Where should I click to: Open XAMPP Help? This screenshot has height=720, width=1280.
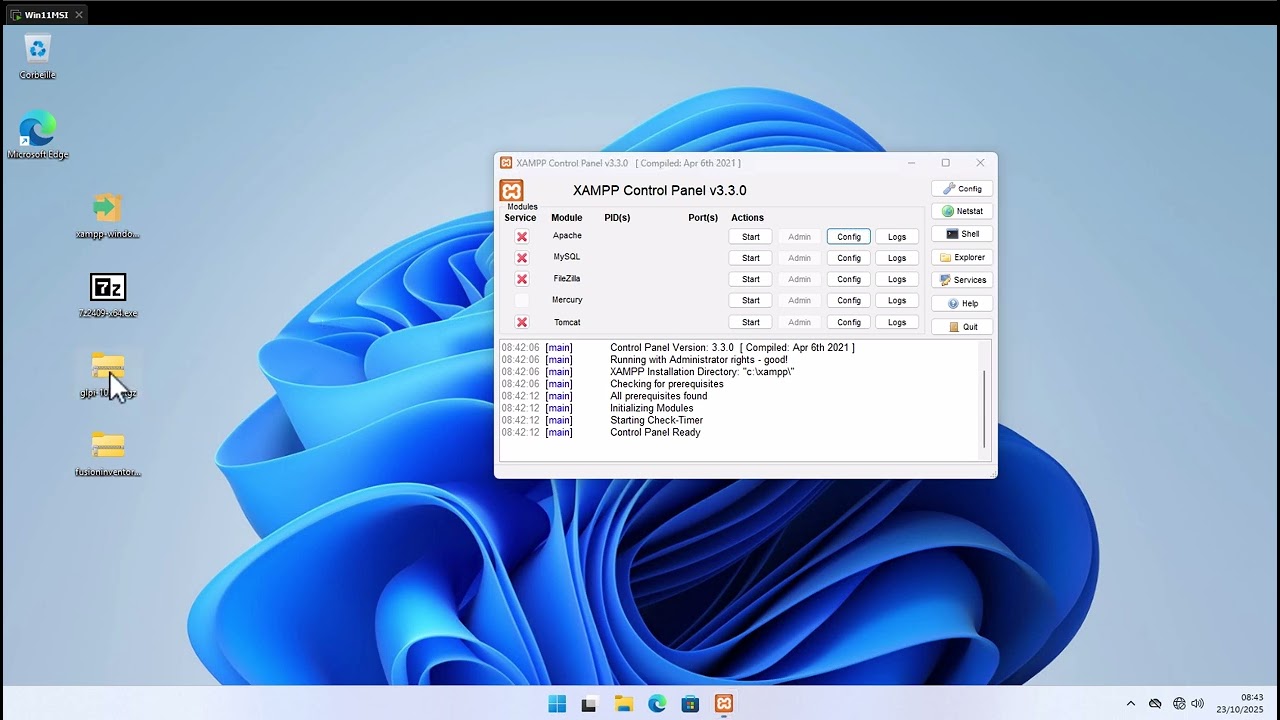(x=962, y=303)
